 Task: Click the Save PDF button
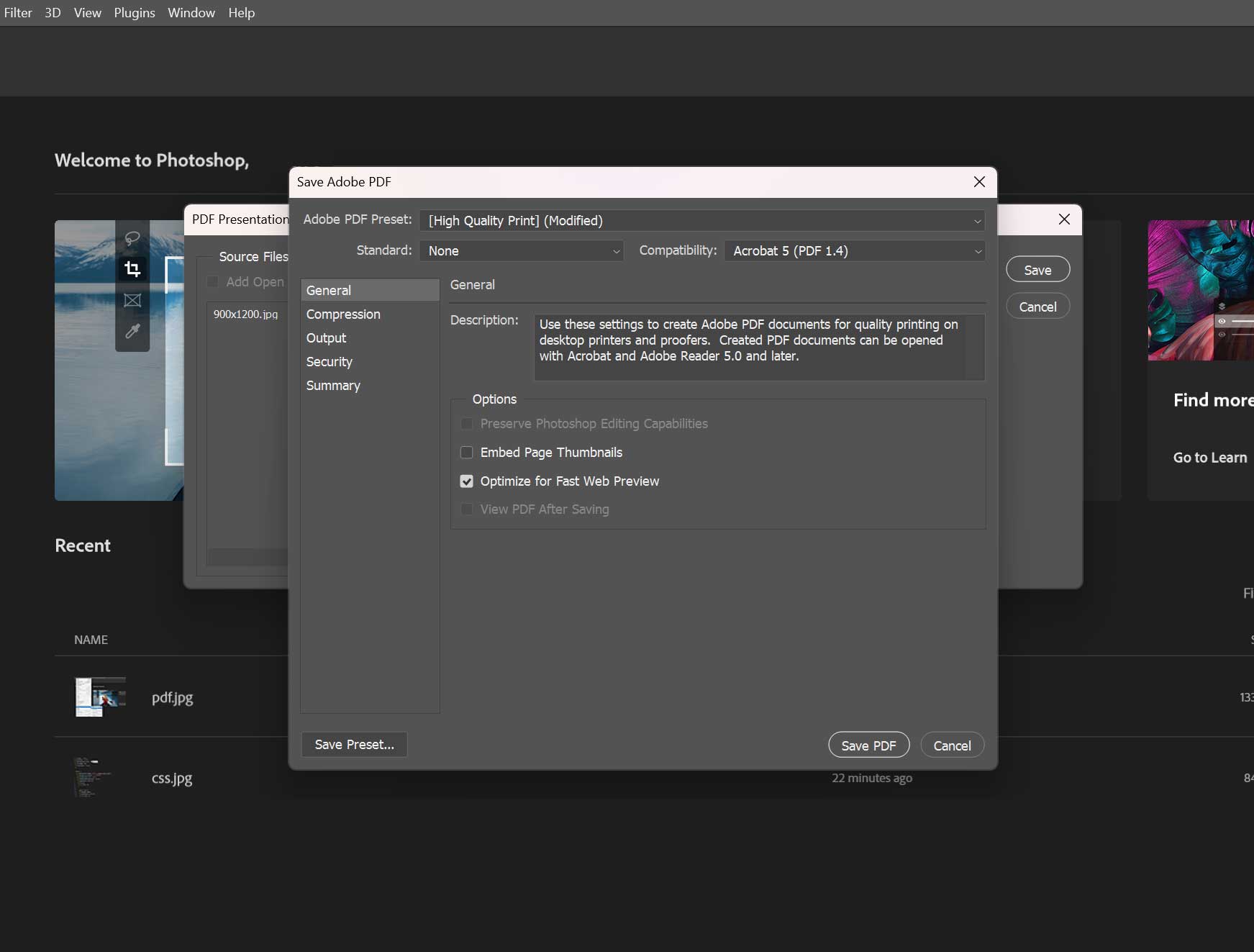[x=868, y=745]
